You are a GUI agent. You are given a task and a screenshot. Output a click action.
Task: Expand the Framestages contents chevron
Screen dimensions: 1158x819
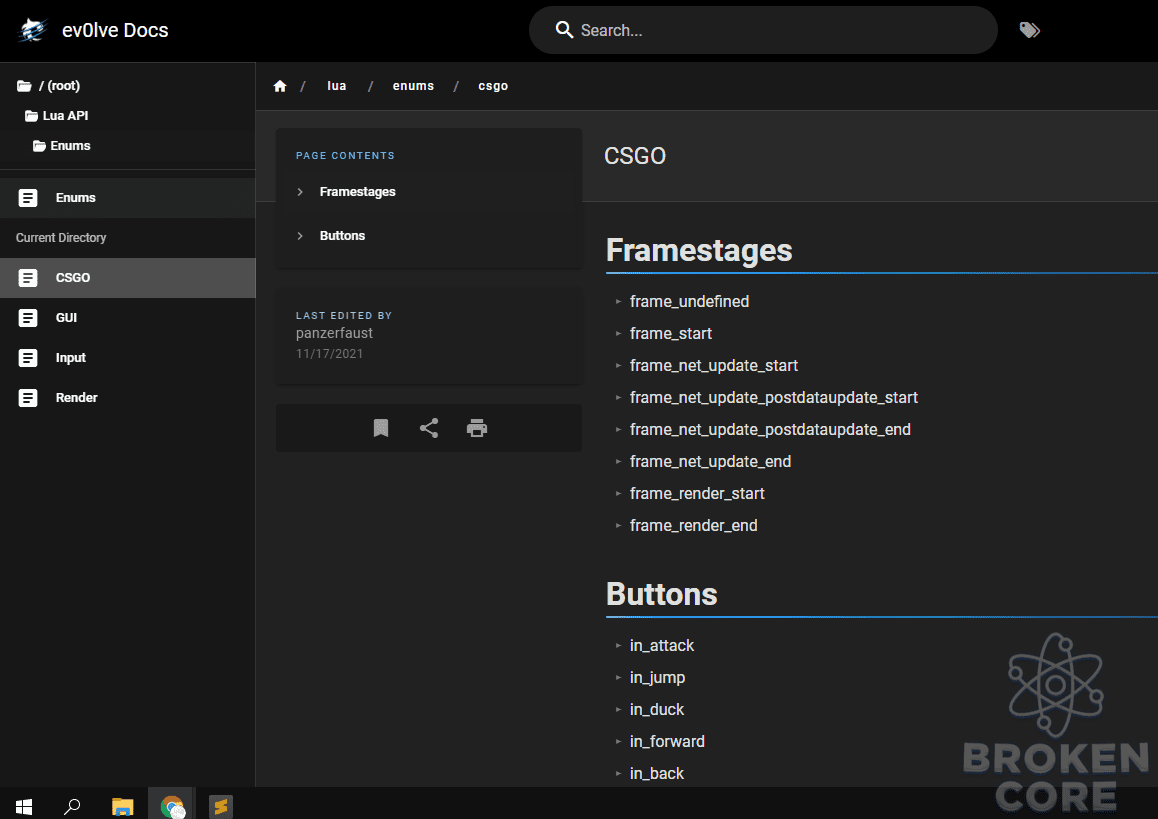(300, 192)
